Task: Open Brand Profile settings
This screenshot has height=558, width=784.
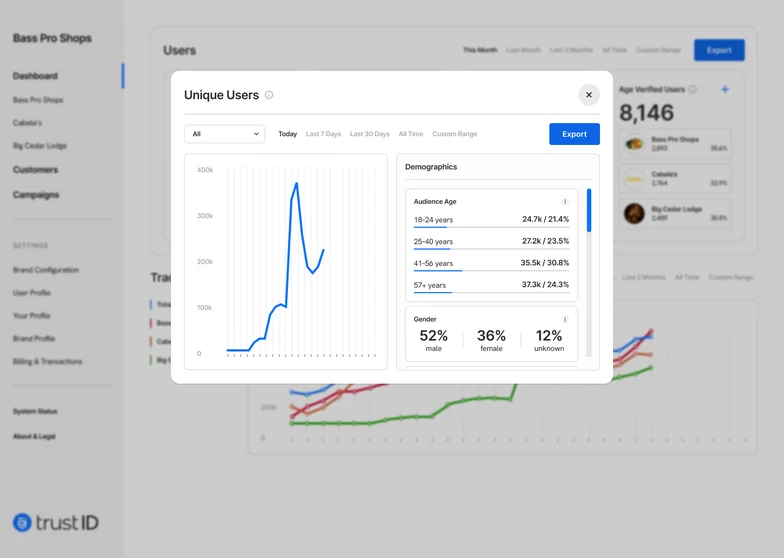Action: coord(34,338)
